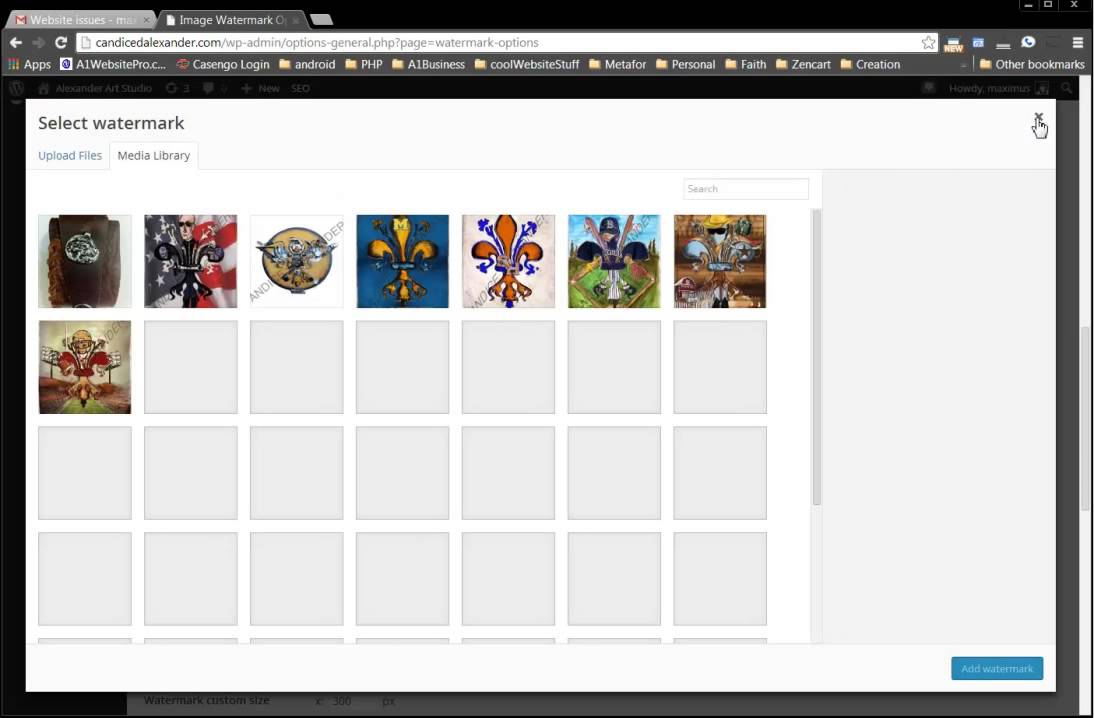Viewport: 1094px width, 718px height.
Task: Open the Metafor bookmarks folder
Action: [617, 64]
